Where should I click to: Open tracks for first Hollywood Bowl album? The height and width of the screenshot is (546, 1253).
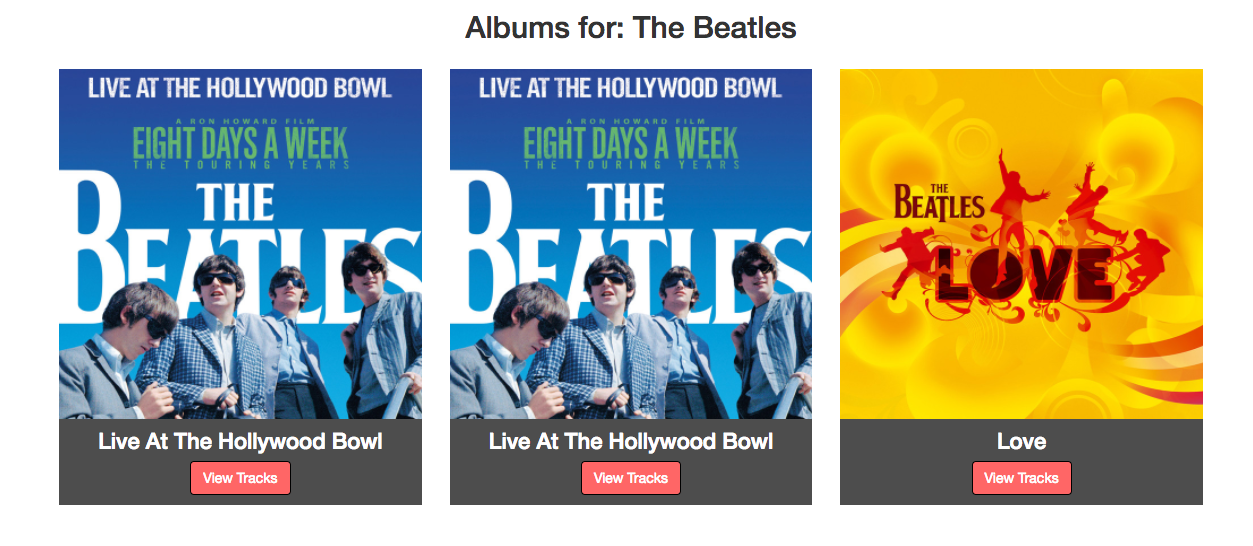coord(240,478)
